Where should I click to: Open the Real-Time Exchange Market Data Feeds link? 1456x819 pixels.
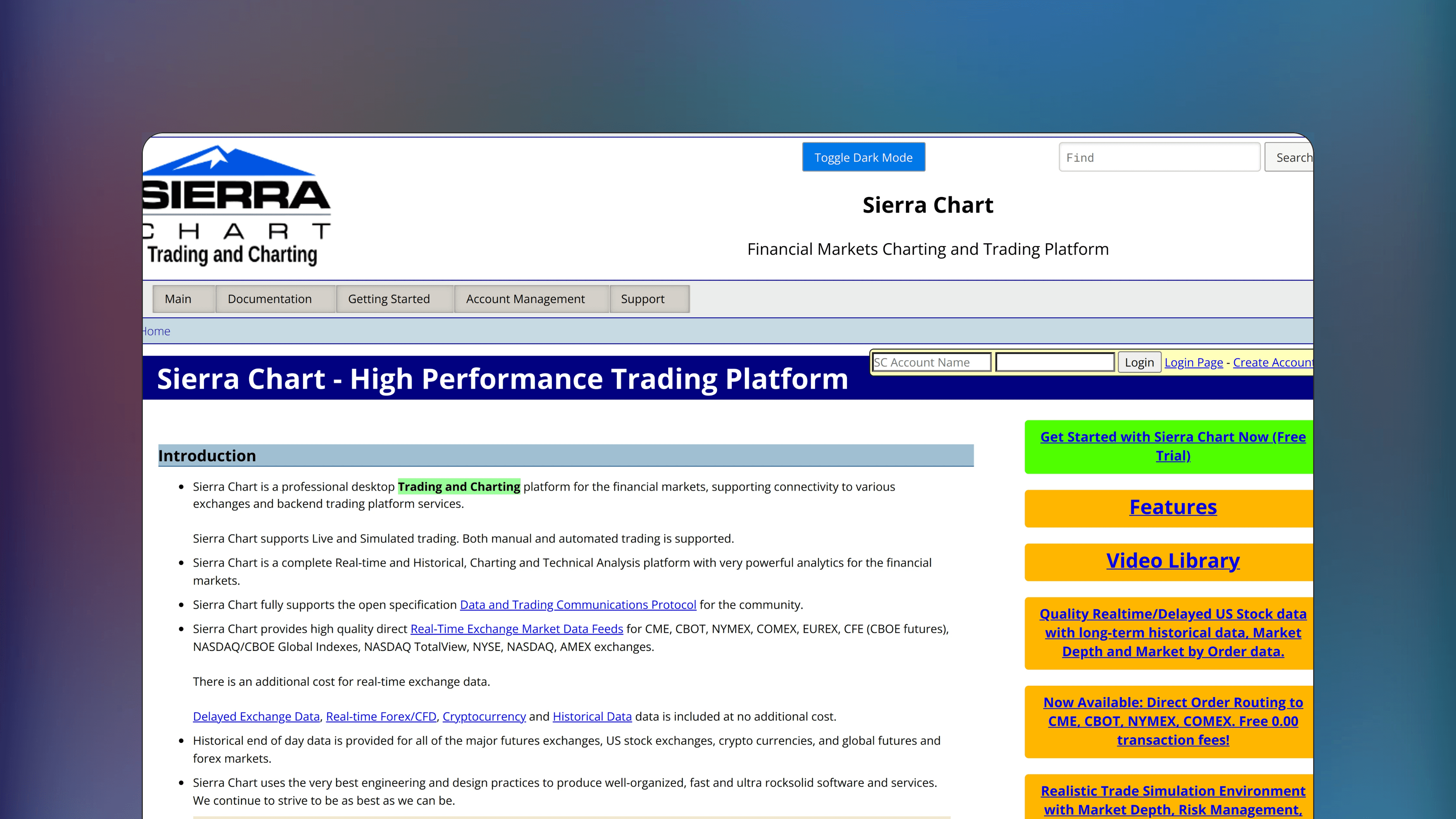516,628
